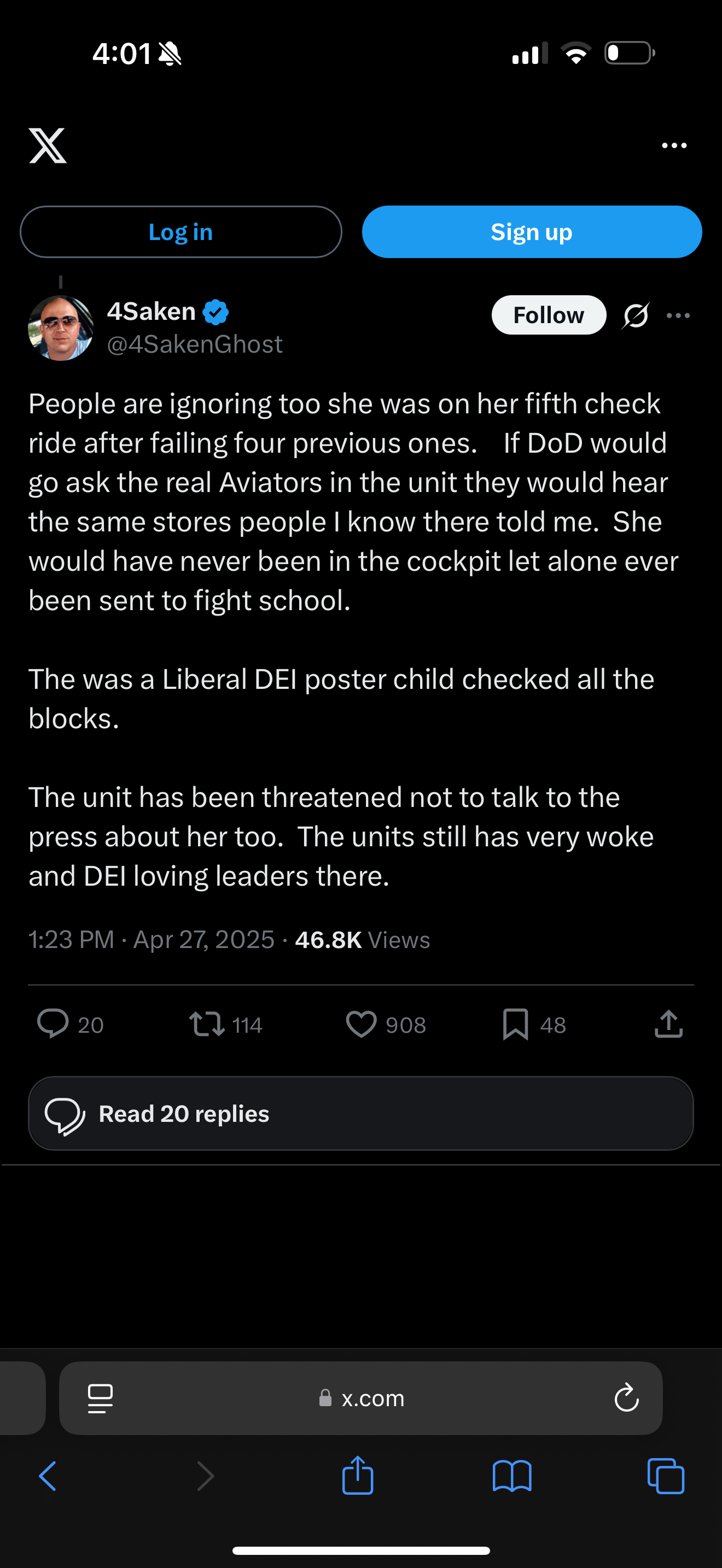
Task: Open 4Saken's profile picture
Action: pyautogui.click(x=61, y=328)
